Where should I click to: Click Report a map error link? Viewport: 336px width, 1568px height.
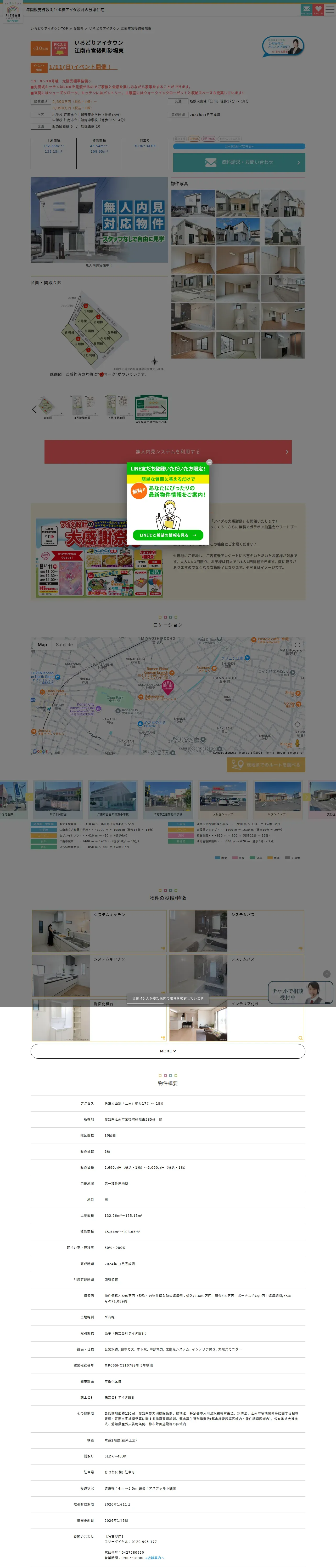click(290, 753)
